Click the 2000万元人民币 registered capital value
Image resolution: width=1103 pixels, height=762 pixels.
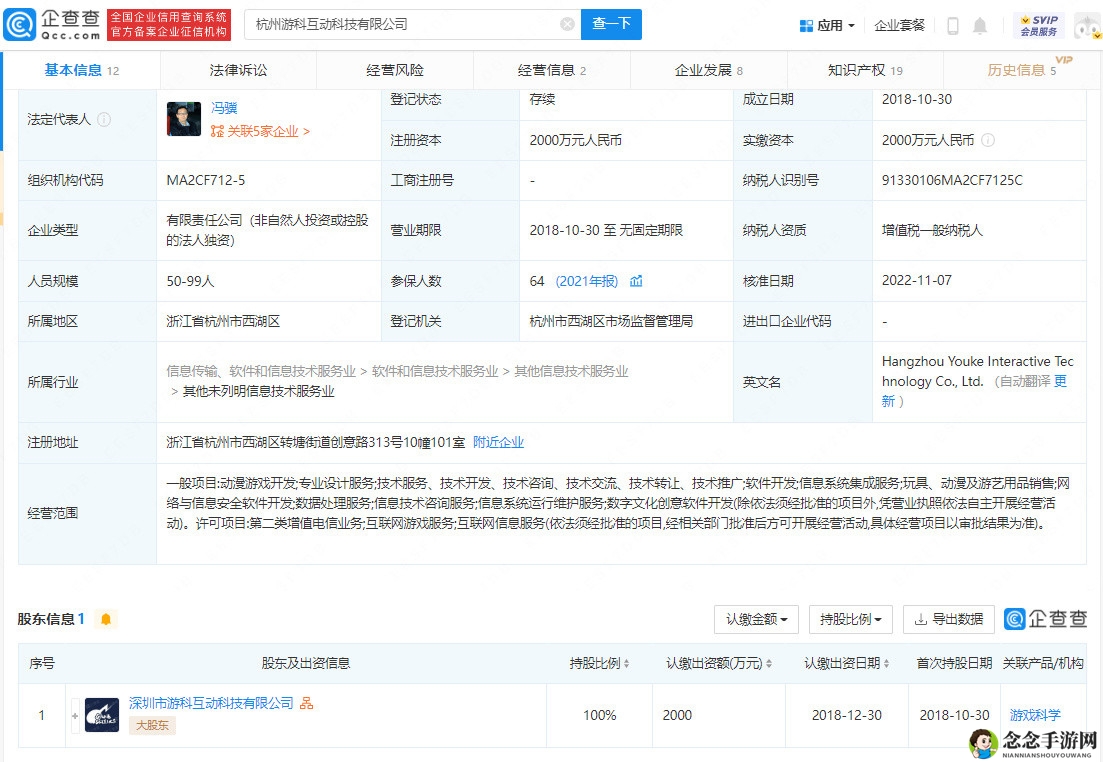pyautogui.click(x=575, y=140)
